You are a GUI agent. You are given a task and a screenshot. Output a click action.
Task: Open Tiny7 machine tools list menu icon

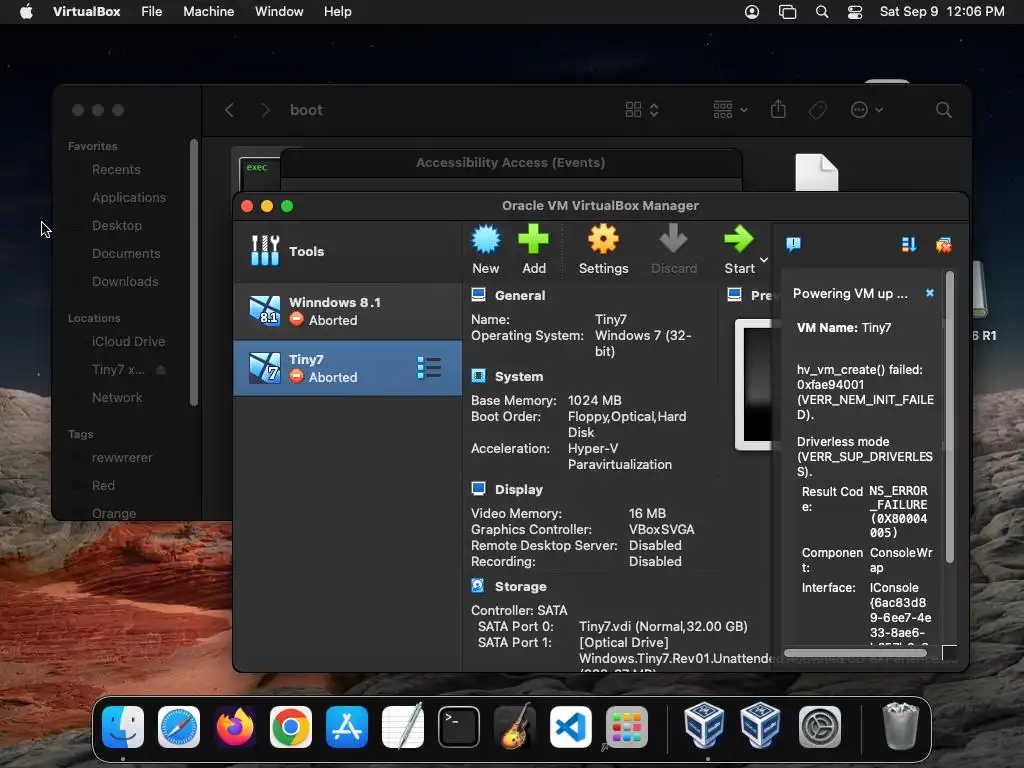(x=429, y=368)
